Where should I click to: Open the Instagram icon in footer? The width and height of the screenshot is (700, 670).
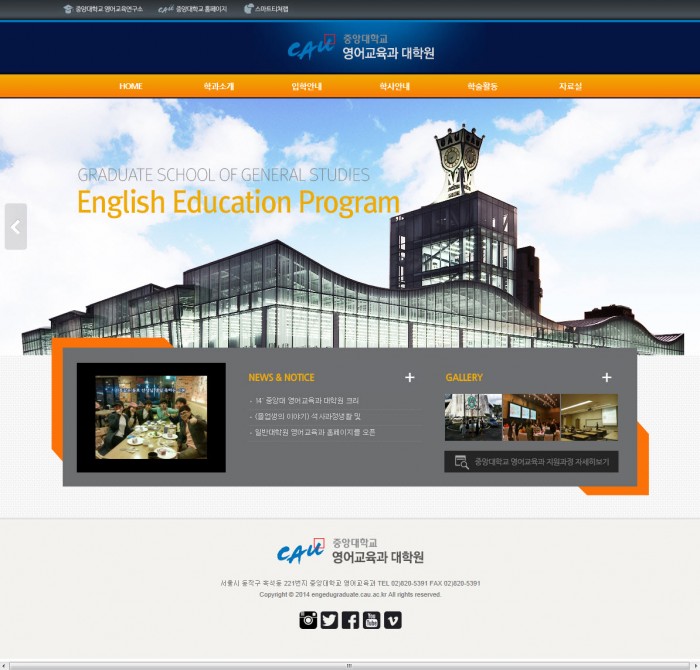pyautogui.click(x=308, y=620)
